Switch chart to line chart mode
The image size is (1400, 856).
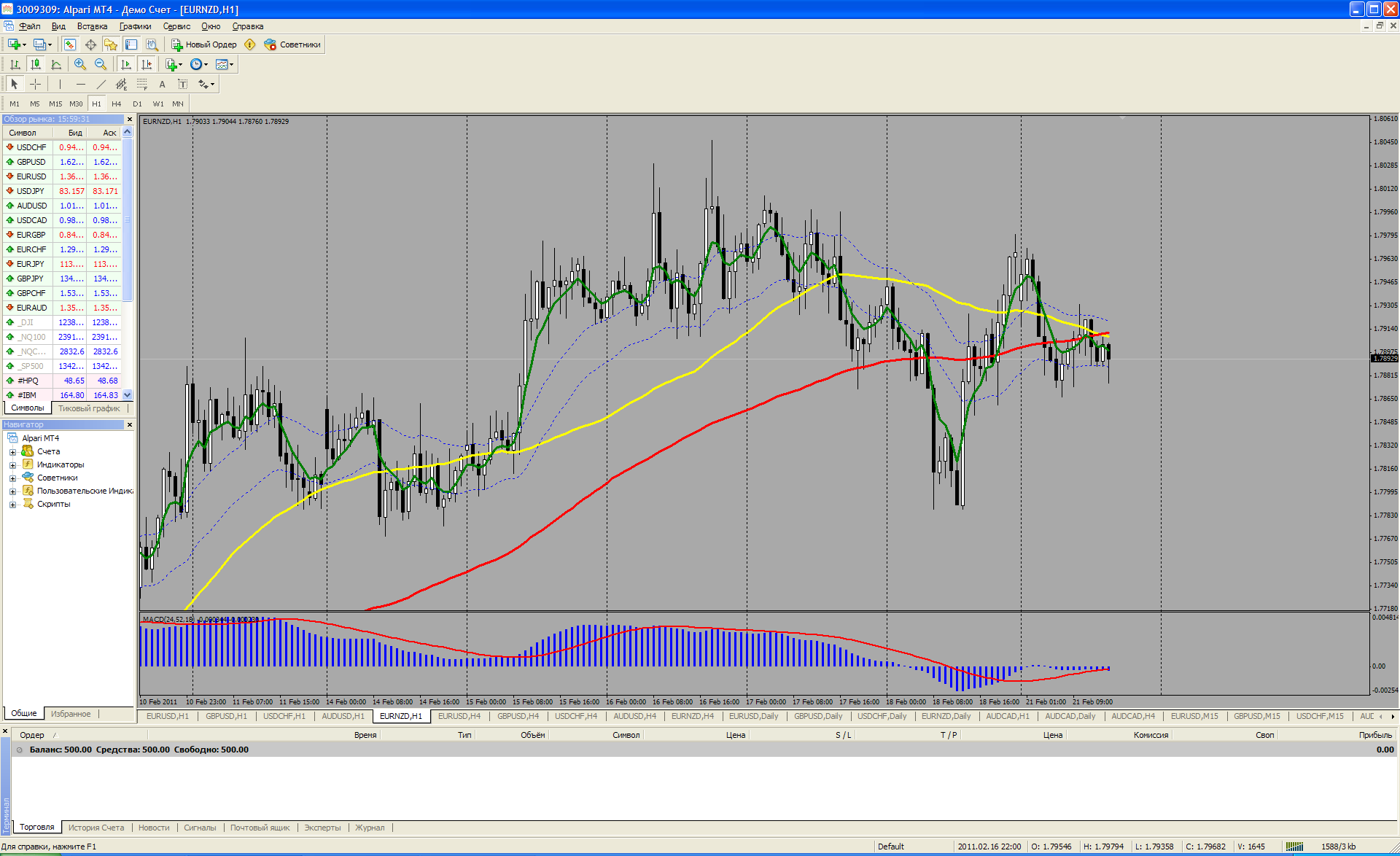pyautogui.click(x=56, y=64)
